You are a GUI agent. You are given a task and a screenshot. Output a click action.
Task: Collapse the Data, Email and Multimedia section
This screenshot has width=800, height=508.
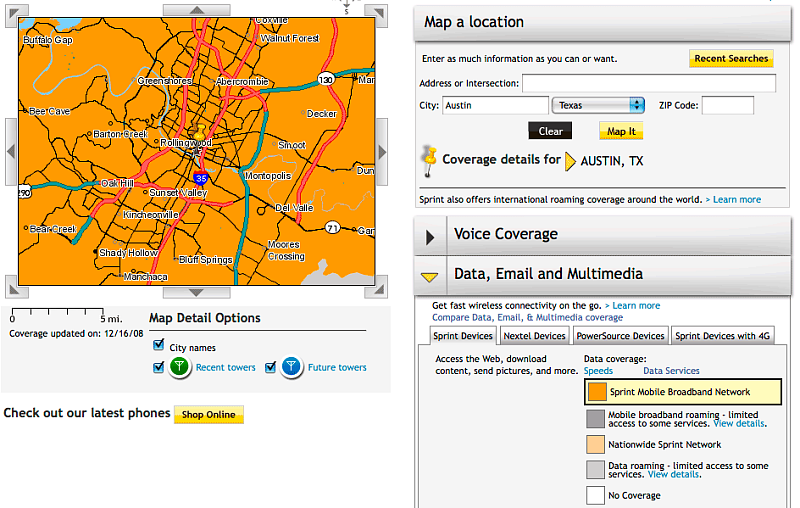pos(430,277)
